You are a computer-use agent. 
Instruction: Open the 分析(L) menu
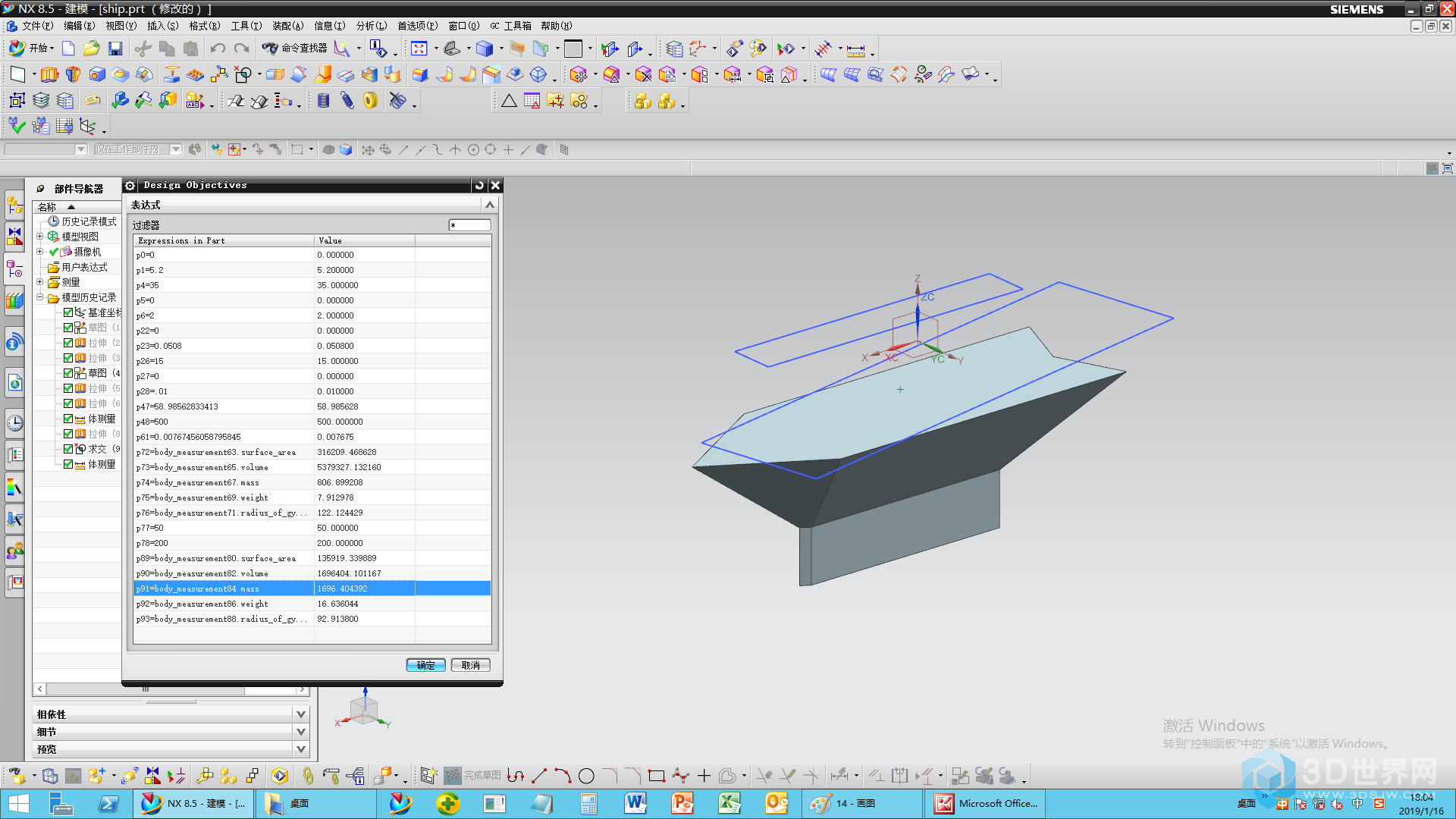[x=372, y=26]
